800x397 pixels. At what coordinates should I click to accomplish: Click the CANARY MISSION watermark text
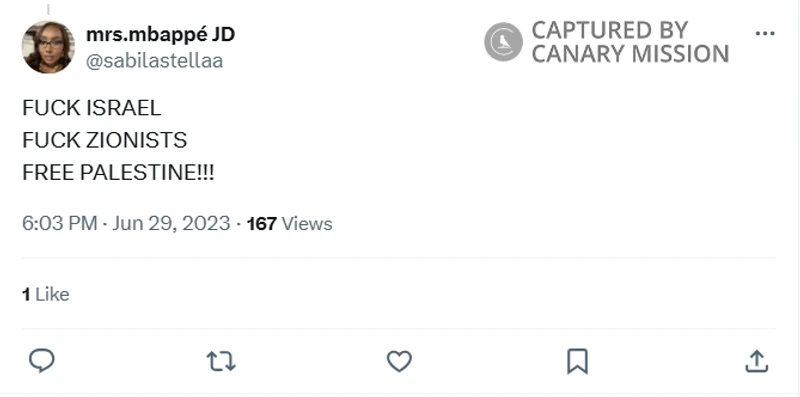630,54
